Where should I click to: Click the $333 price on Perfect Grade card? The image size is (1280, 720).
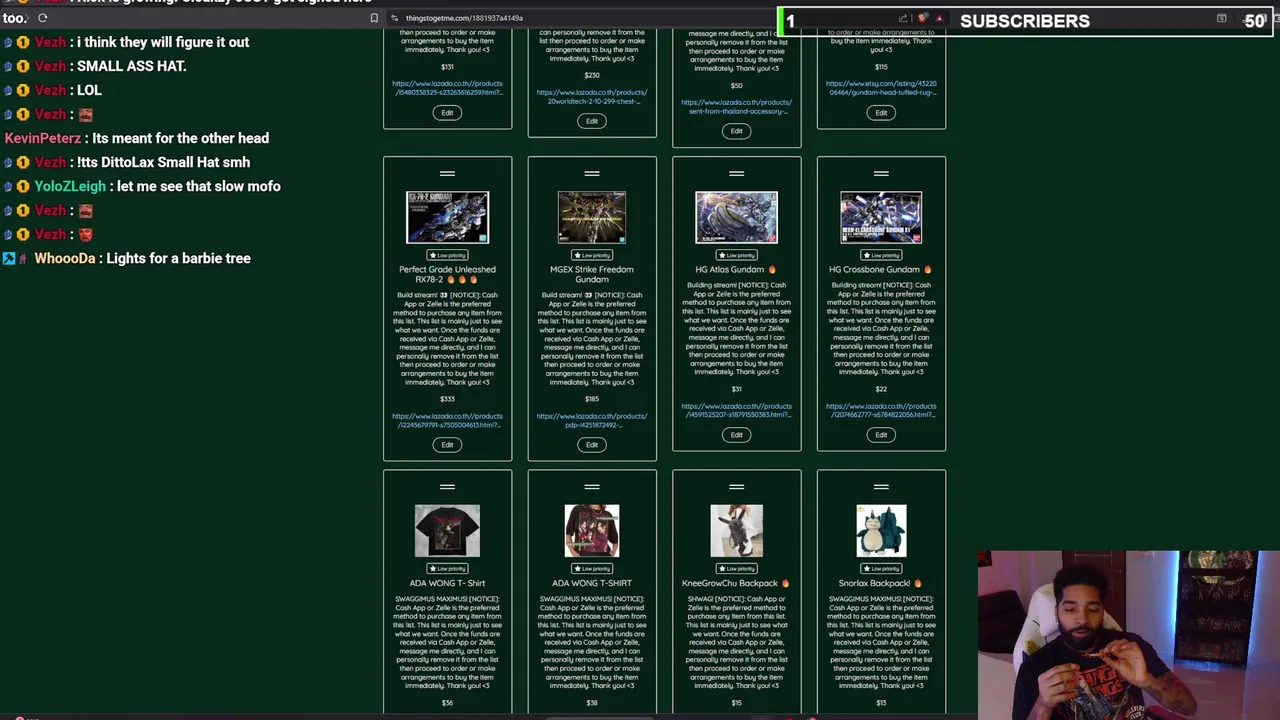[447, 399]
